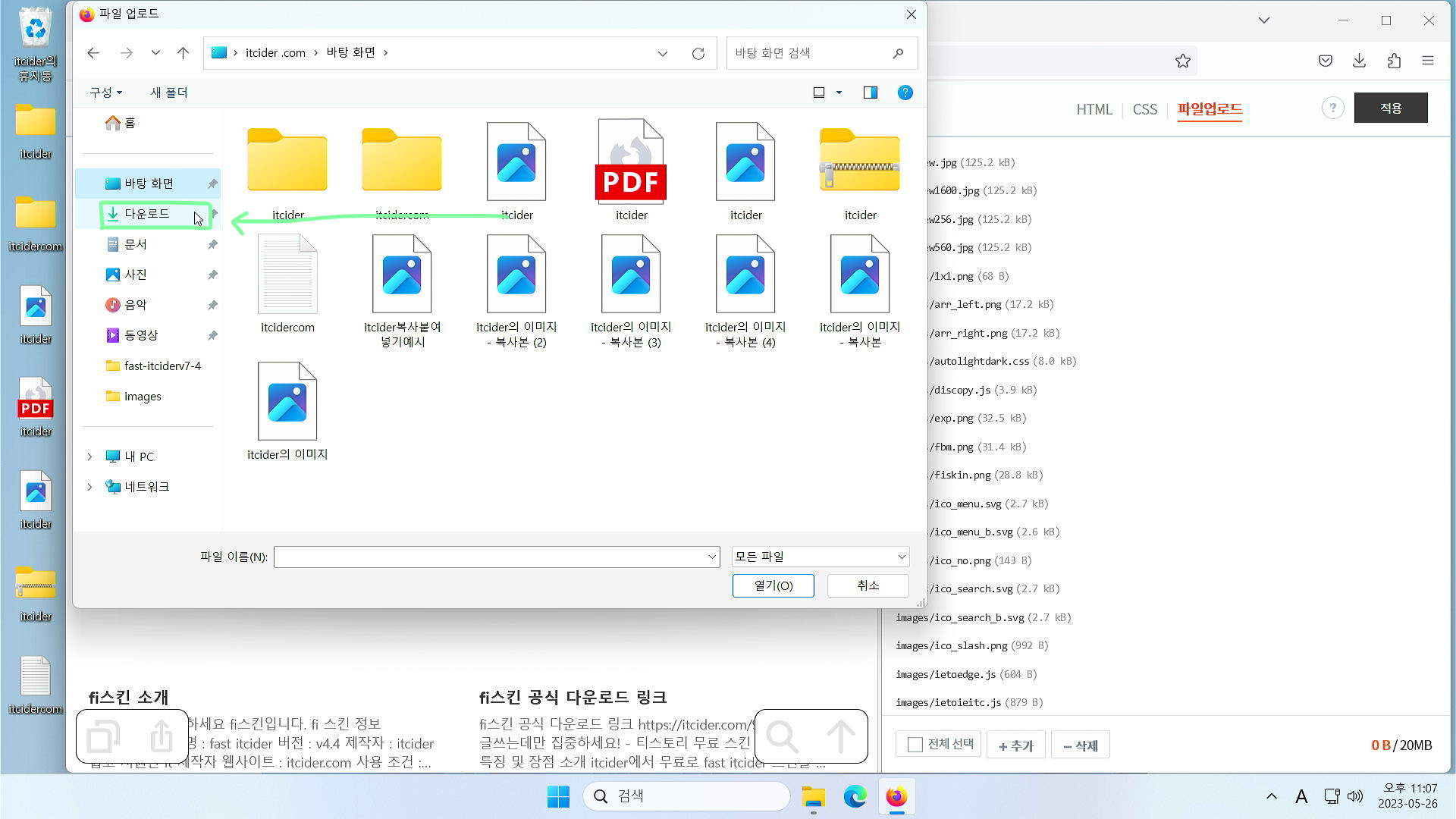Switch to the CSS tab
Viewport: 1456px width, 819px height.
coord(1144,109)
